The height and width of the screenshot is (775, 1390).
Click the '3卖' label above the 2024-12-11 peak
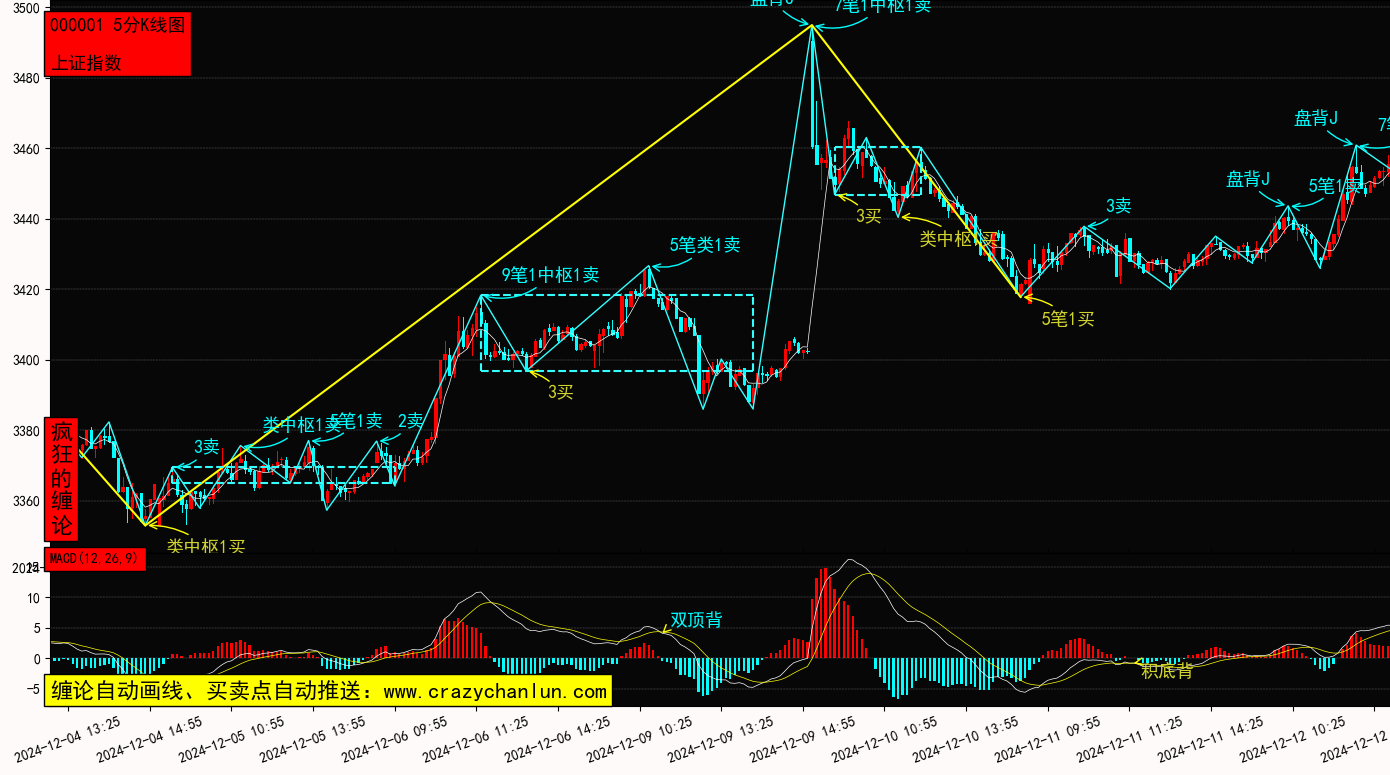1118,206
